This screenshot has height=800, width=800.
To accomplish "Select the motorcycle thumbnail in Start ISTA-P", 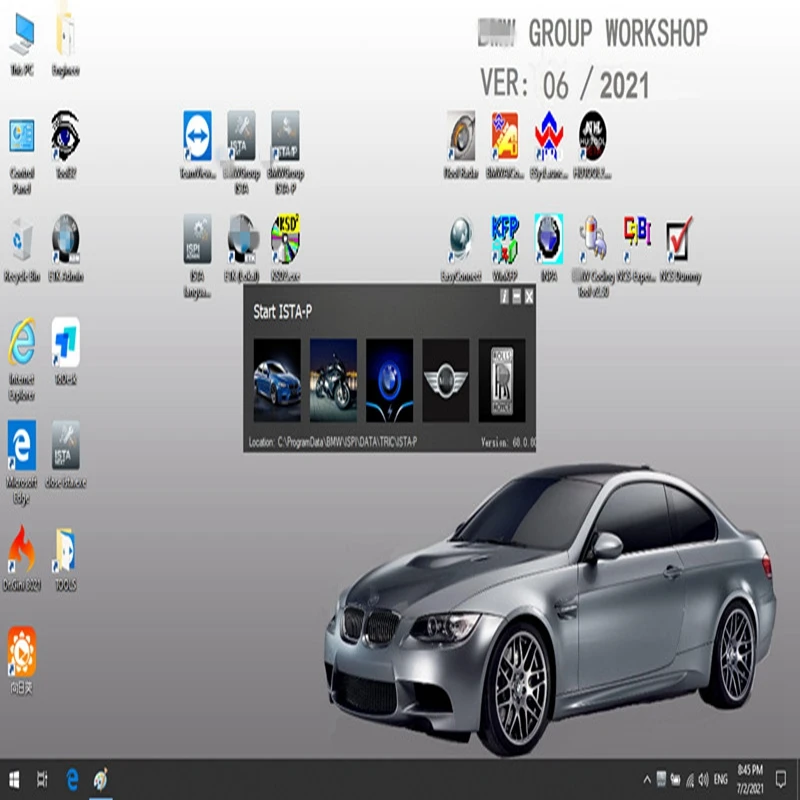I will pos(333,380).
